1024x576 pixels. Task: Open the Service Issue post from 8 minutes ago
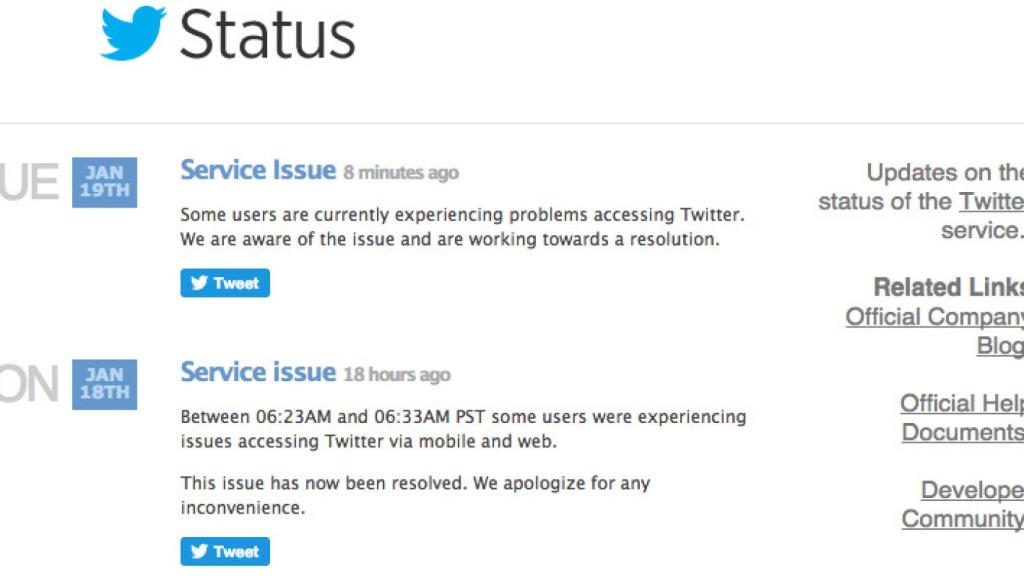tap(258, 170)
